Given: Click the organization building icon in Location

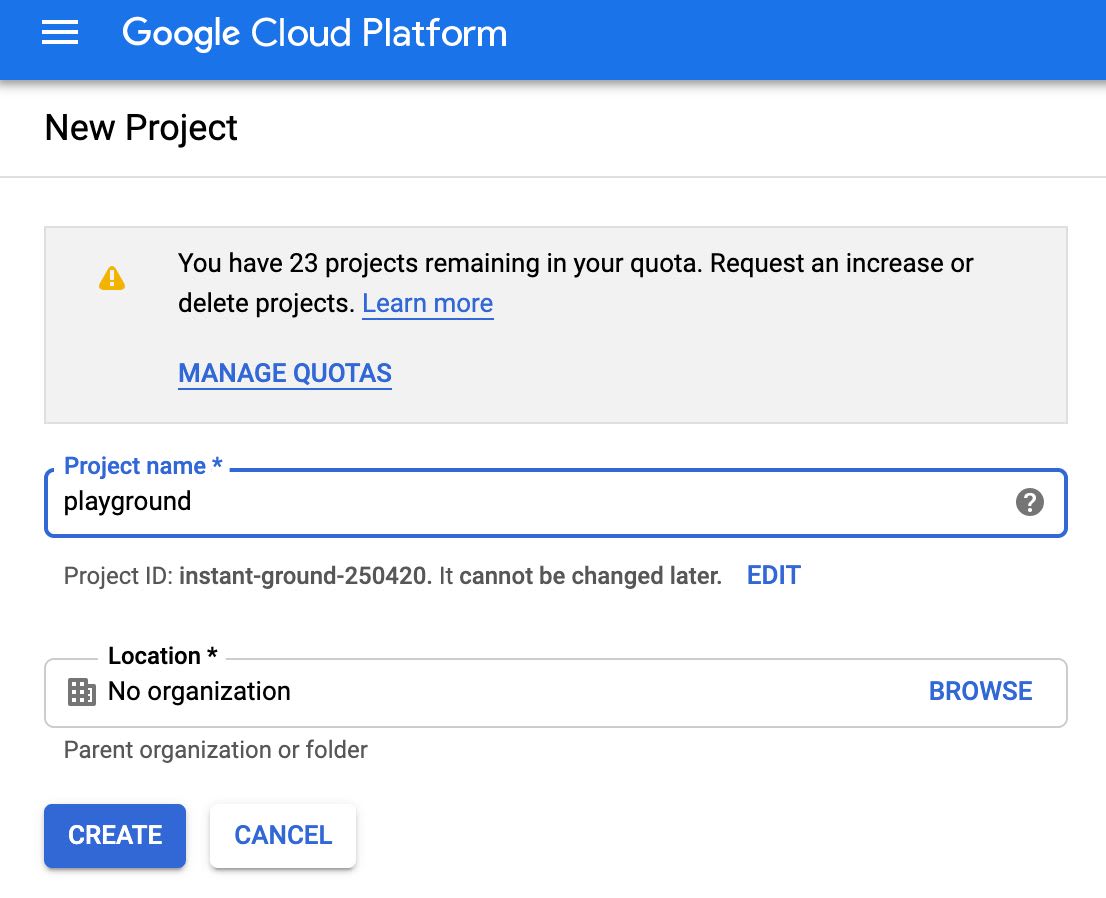Looking at the screenshot, I should click(x=82, y=692).
